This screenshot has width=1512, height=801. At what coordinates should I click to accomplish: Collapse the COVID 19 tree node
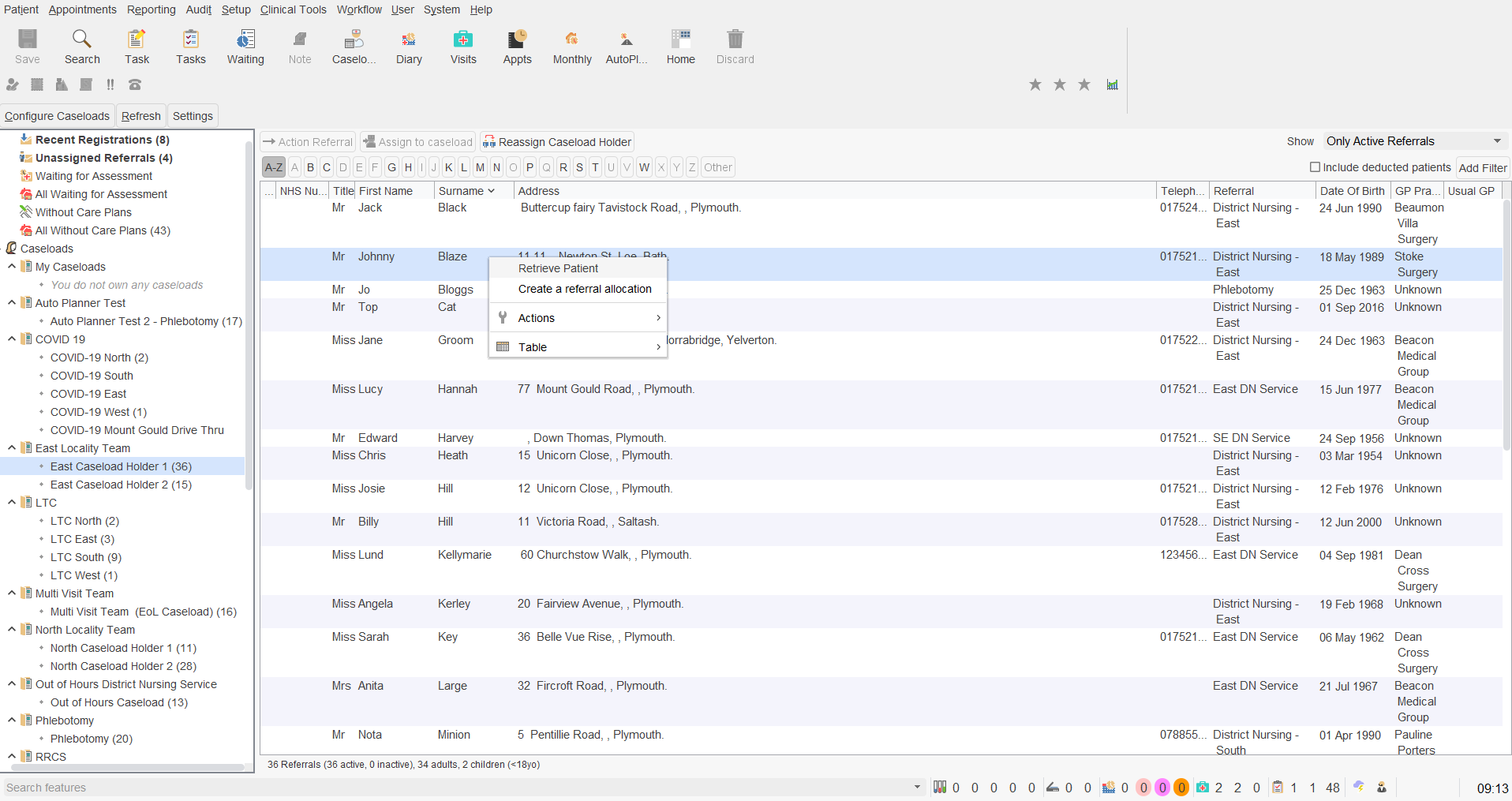12,339
